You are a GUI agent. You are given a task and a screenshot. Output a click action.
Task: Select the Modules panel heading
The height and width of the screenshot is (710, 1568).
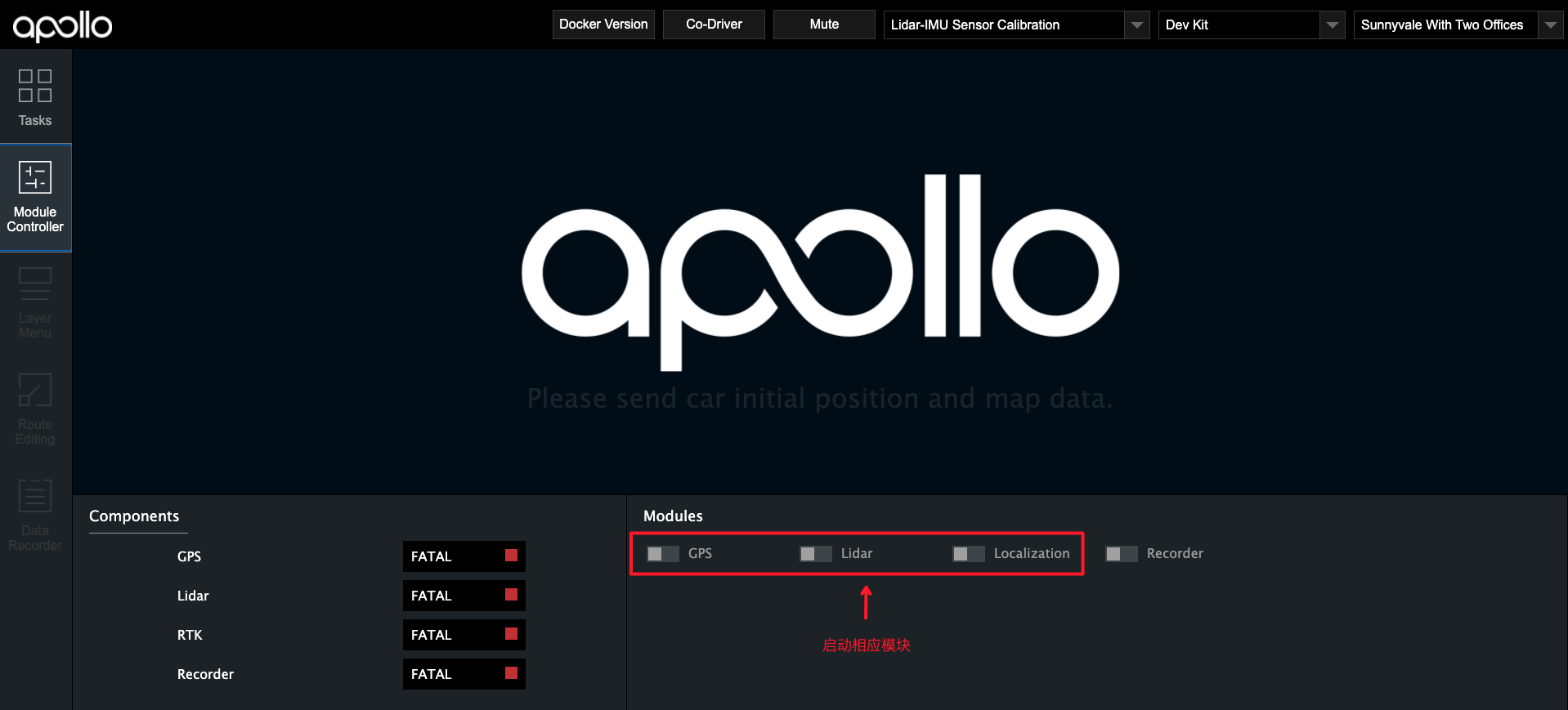pos(673,516)
